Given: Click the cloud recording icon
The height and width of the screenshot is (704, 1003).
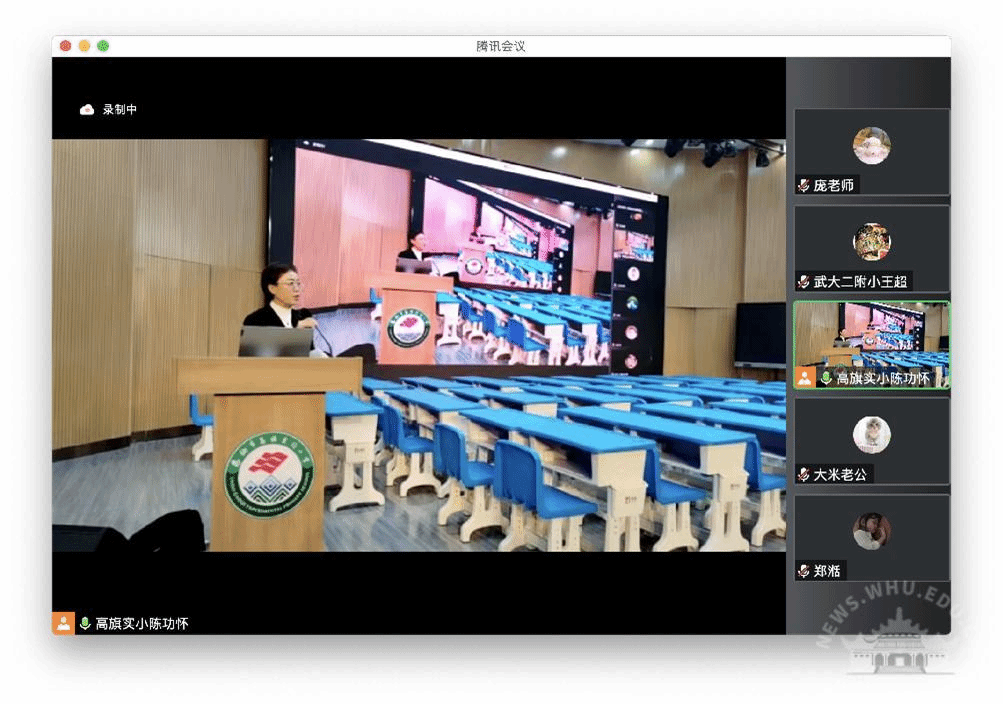Looking at the screenshot, I should tap(87, 110).
